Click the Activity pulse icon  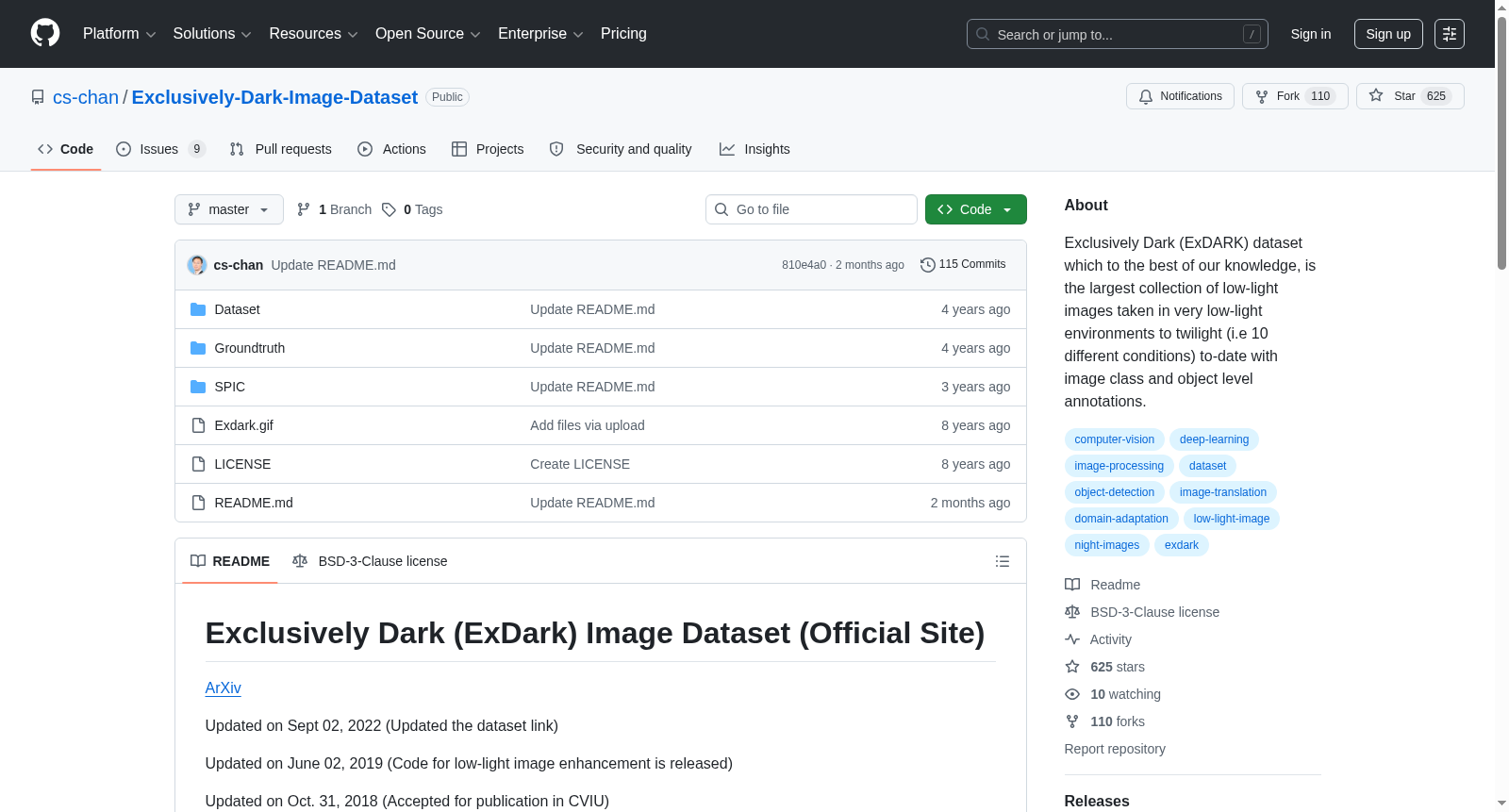pos(1072,639)
